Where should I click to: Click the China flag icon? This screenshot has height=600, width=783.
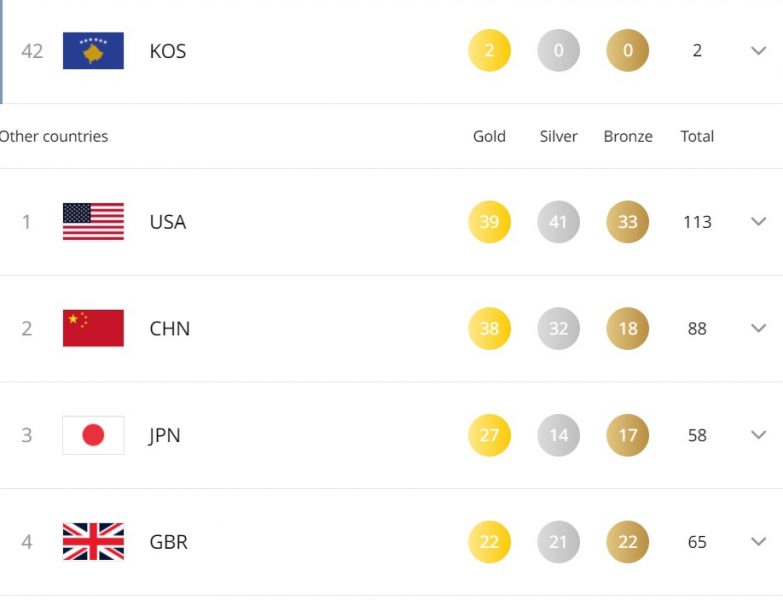pyautogui.click(x=93, y=328)
